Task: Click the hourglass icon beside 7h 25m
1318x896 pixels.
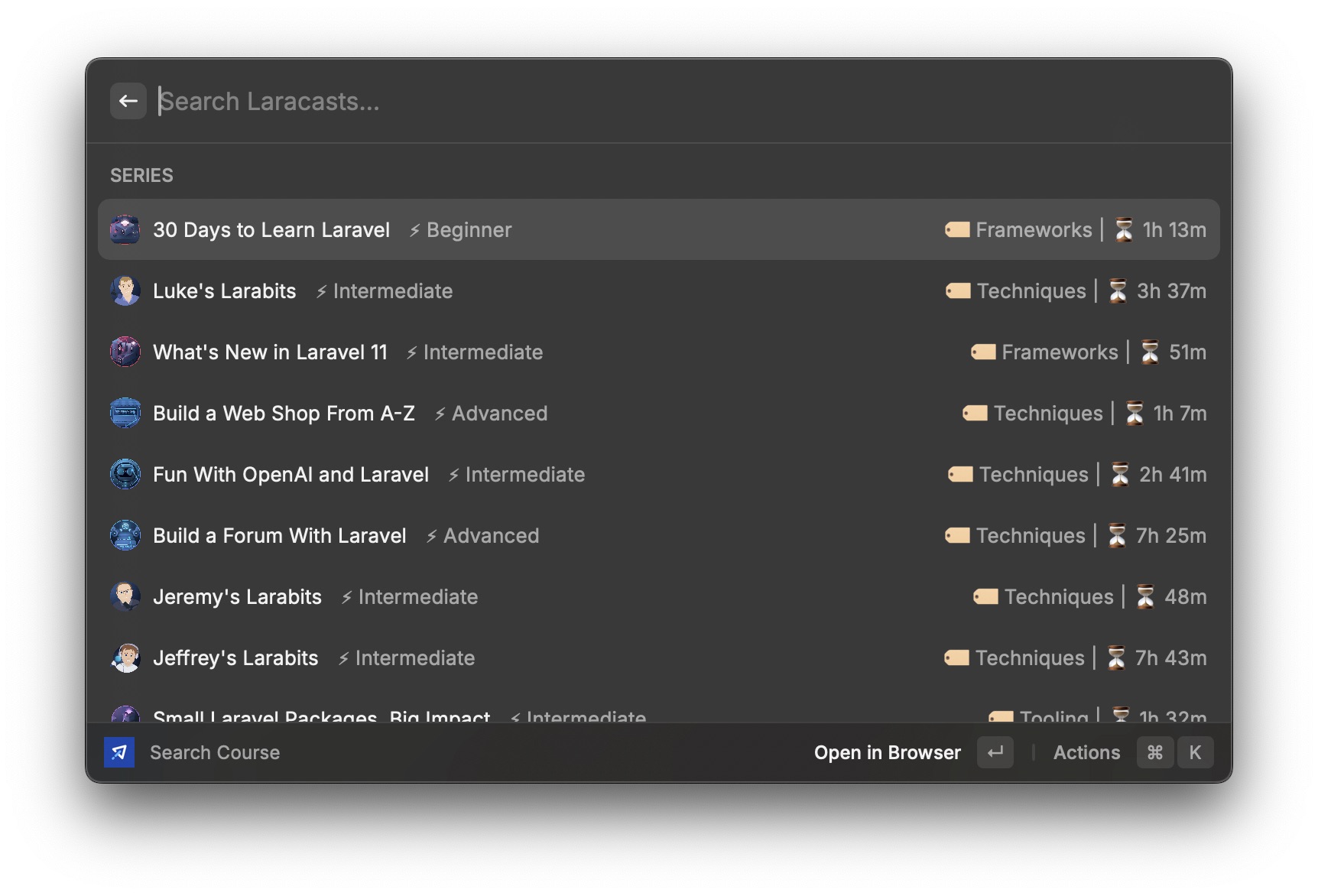Action: pos(1117,535)
